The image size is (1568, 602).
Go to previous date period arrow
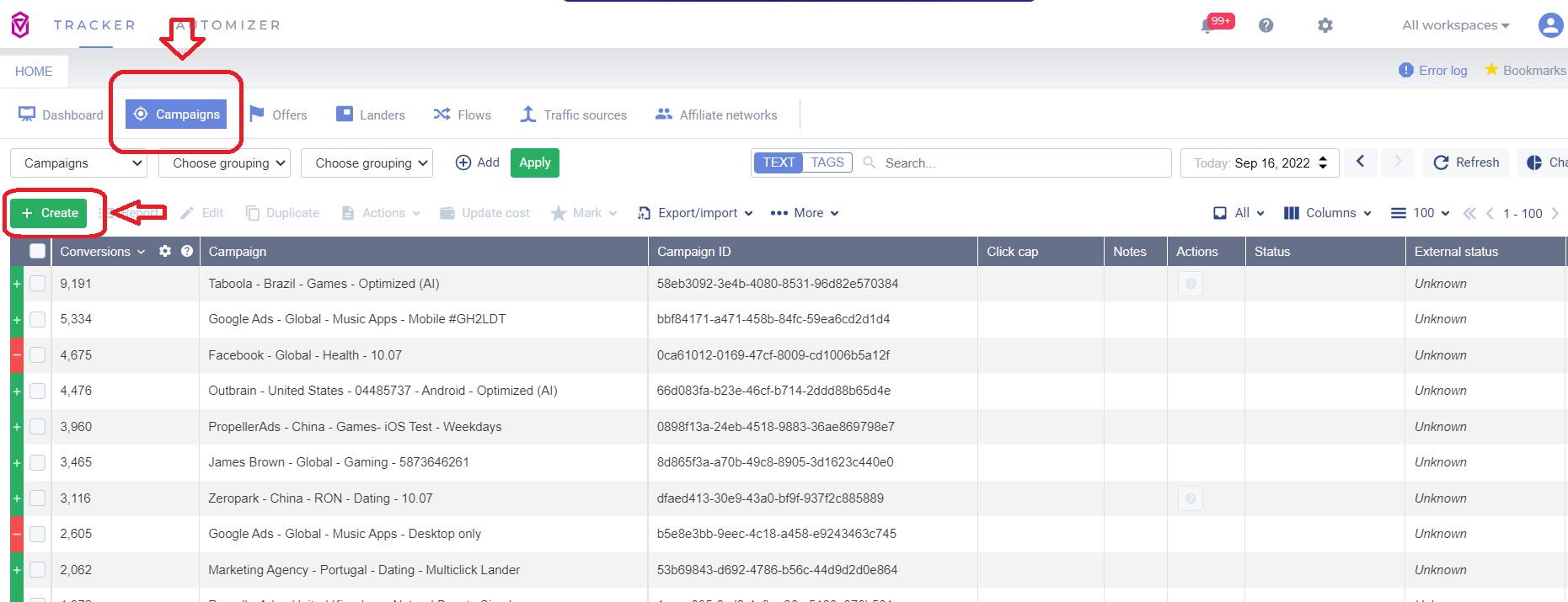point(1361,162)
